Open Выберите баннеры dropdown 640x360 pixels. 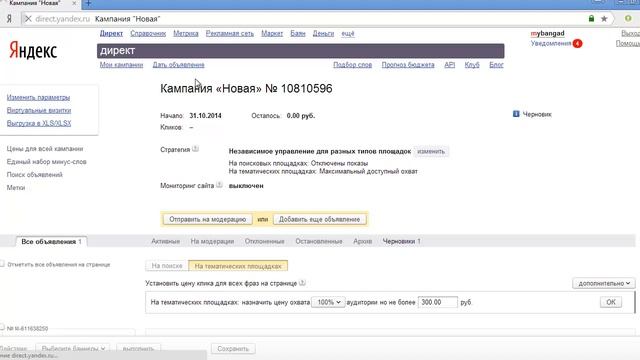coord(73,349)
